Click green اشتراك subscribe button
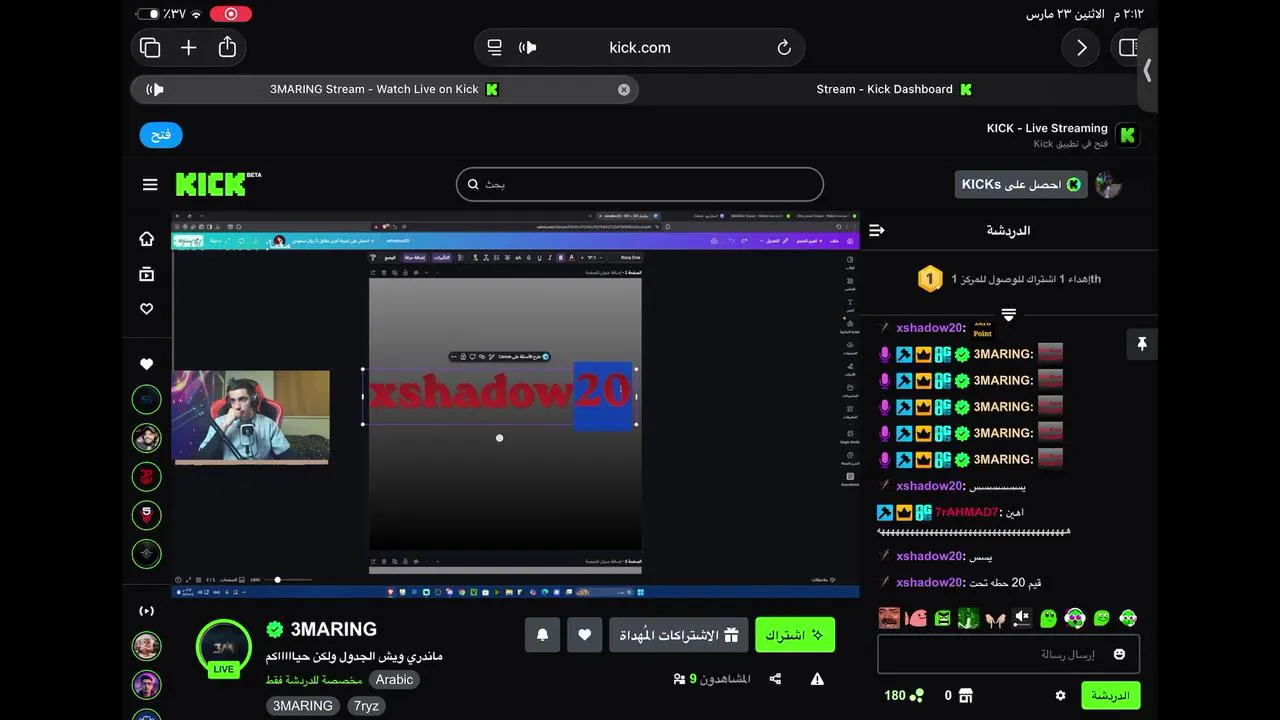The width and height of the screenshot is (1280, 720). [795, 635]
